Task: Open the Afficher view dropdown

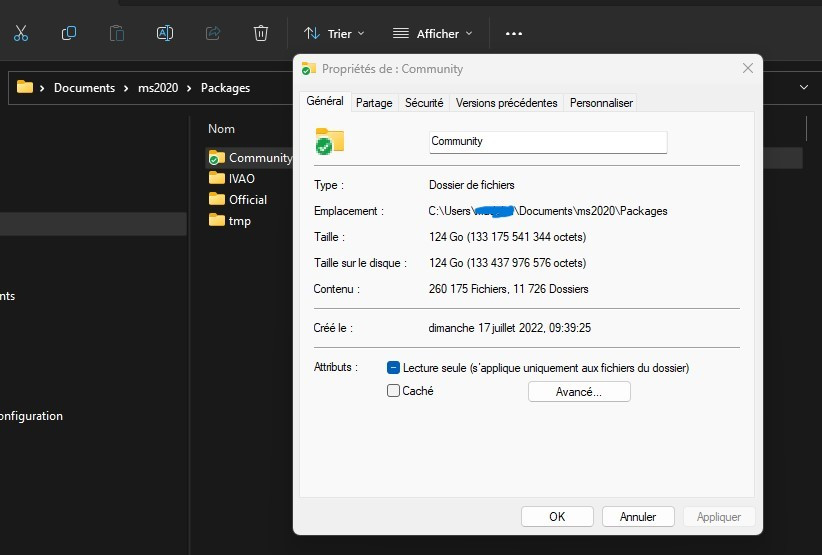Action: point(432,34)
